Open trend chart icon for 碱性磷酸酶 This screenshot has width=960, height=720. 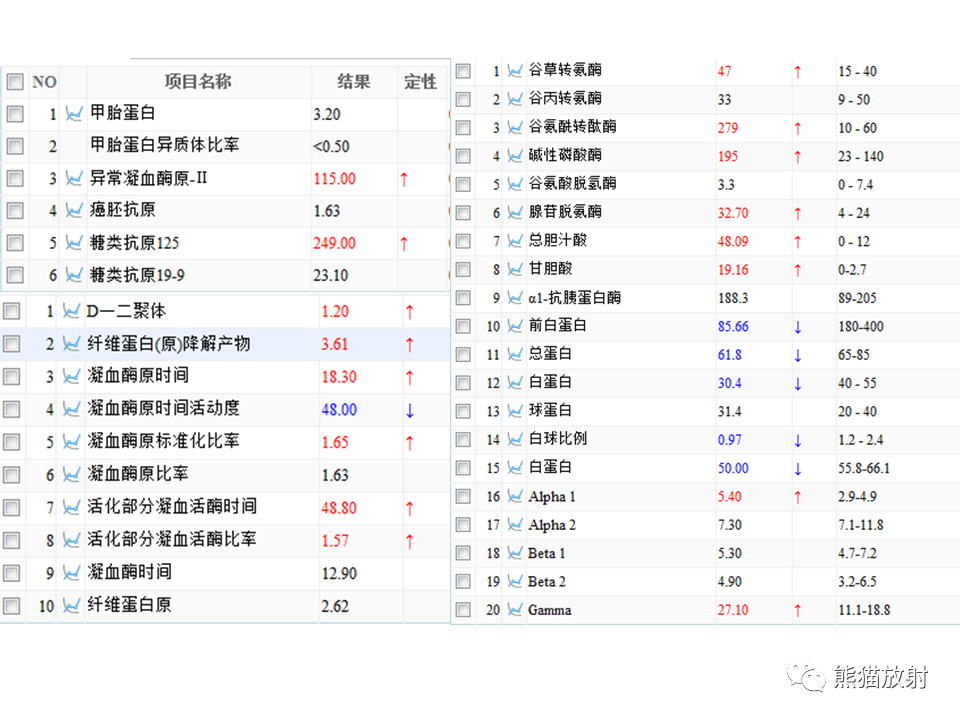pyautogui.click(x=515, y=156)
